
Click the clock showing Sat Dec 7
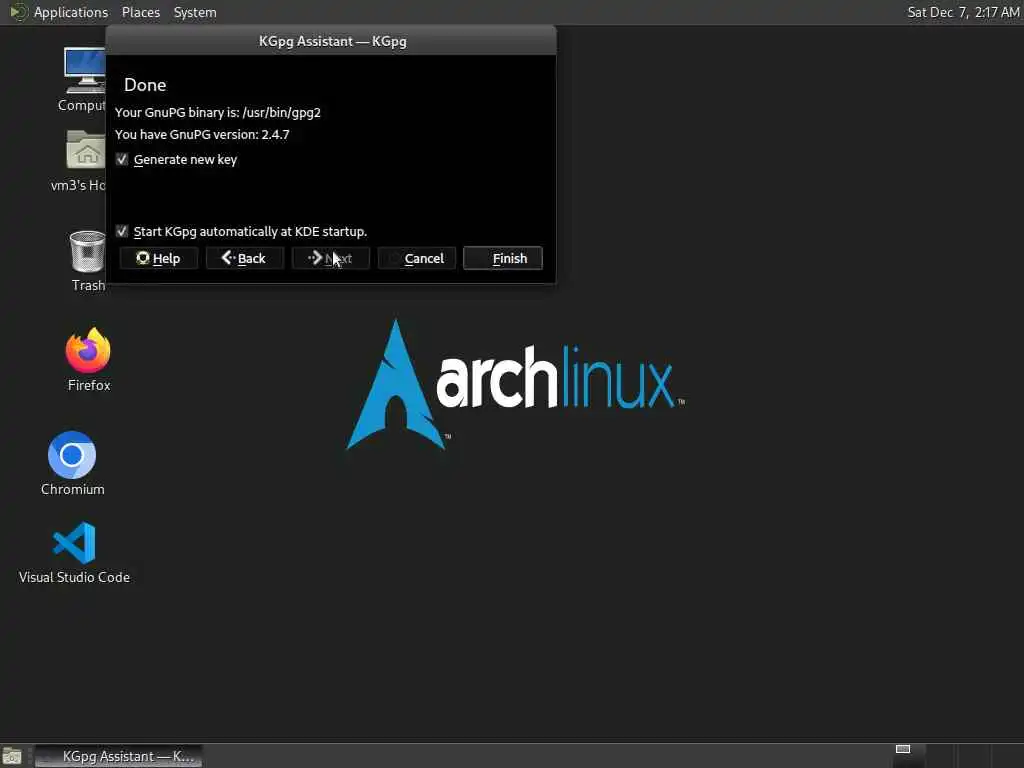pos(963,12)
